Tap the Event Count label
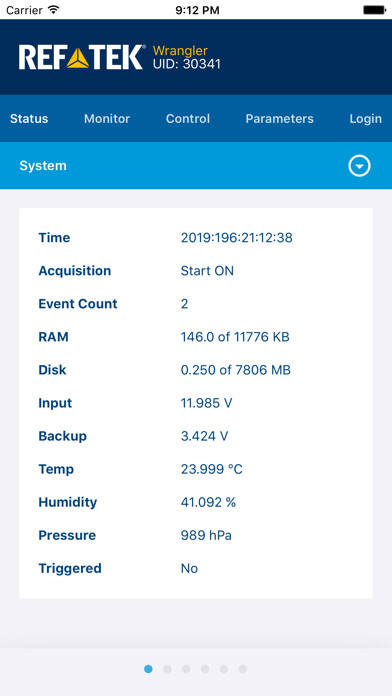The width and height of the screenshot is (392, 696). point(78,304)
